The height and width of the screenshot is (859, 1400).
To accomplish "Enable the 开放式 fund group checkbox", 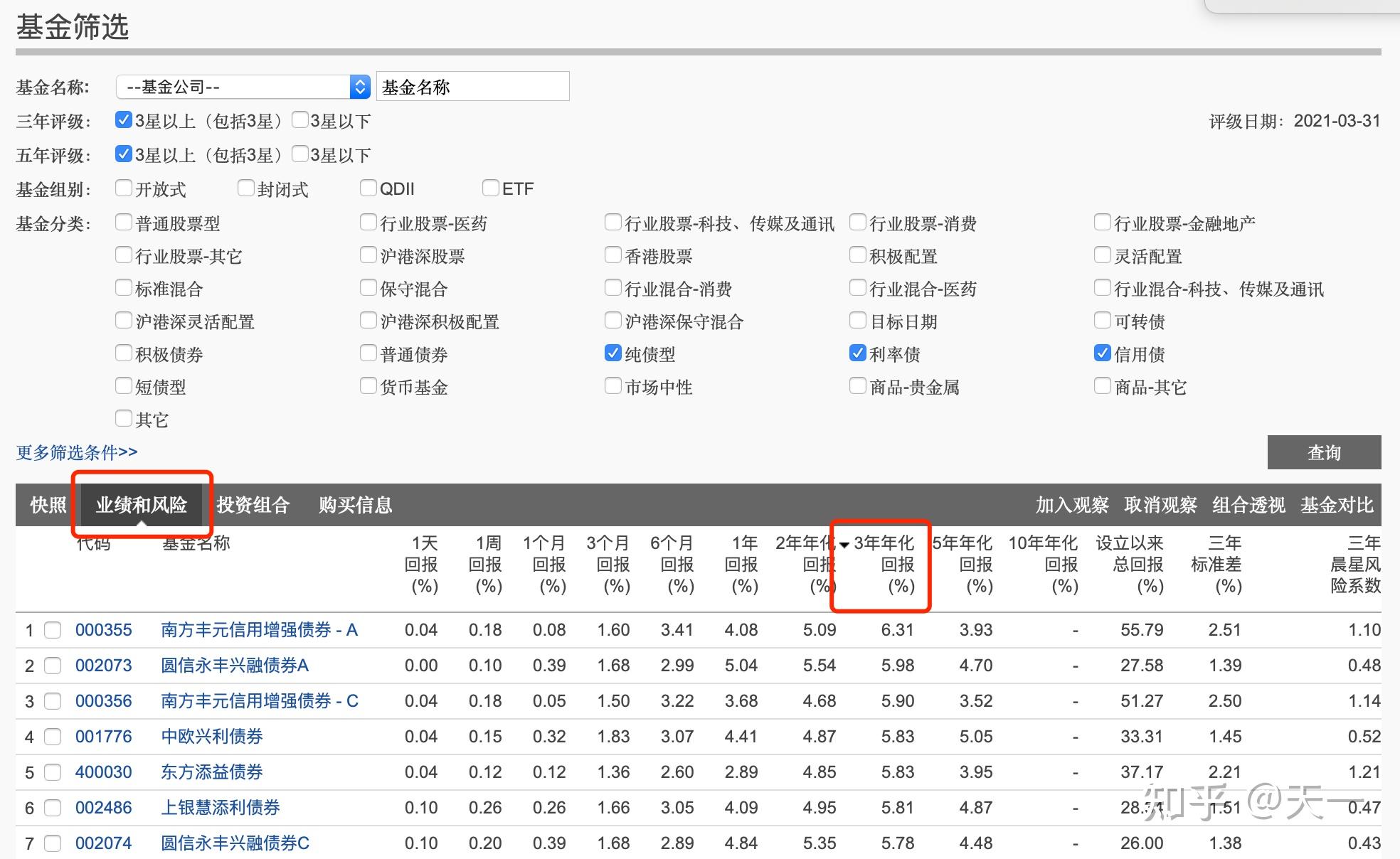I will pos(123,188).
